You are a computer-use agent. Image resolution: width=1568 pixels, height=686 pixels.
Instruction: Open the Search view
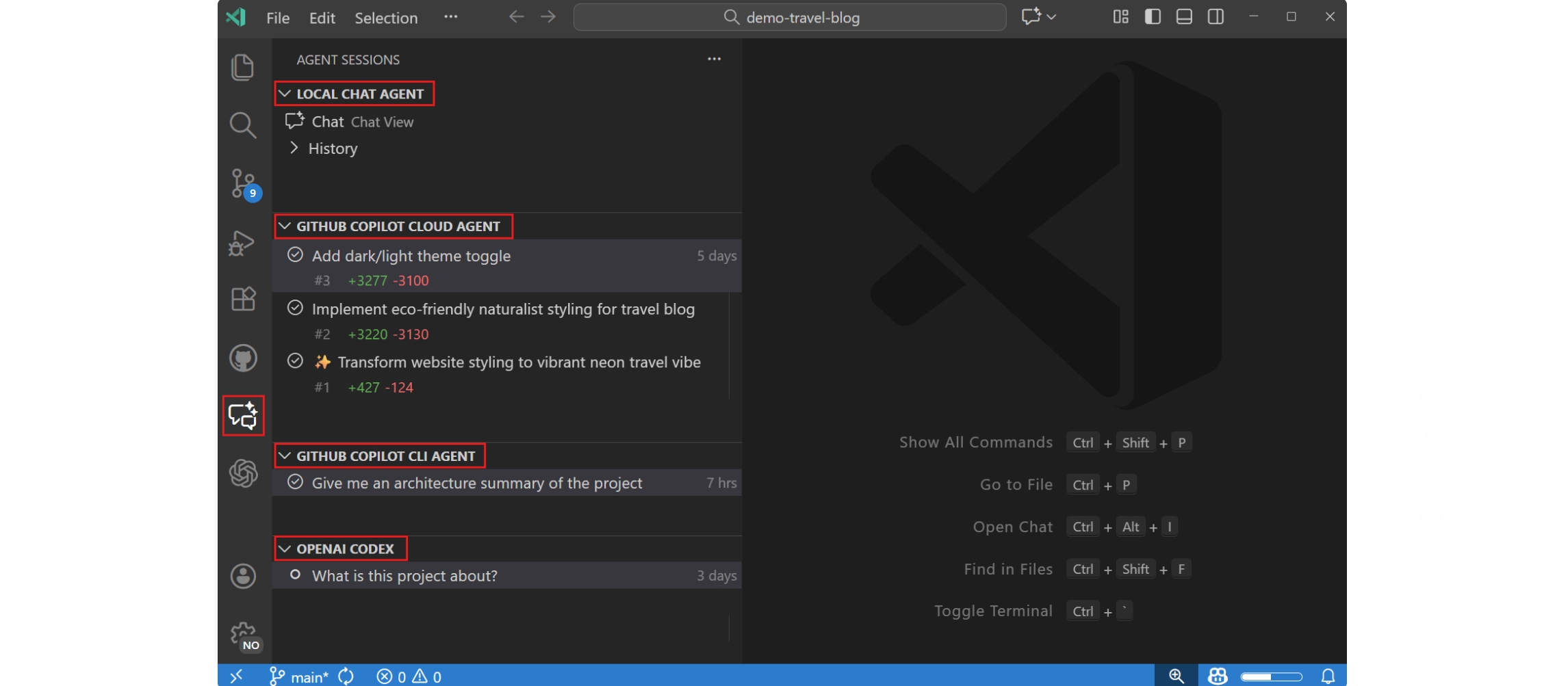coord(242,125)
